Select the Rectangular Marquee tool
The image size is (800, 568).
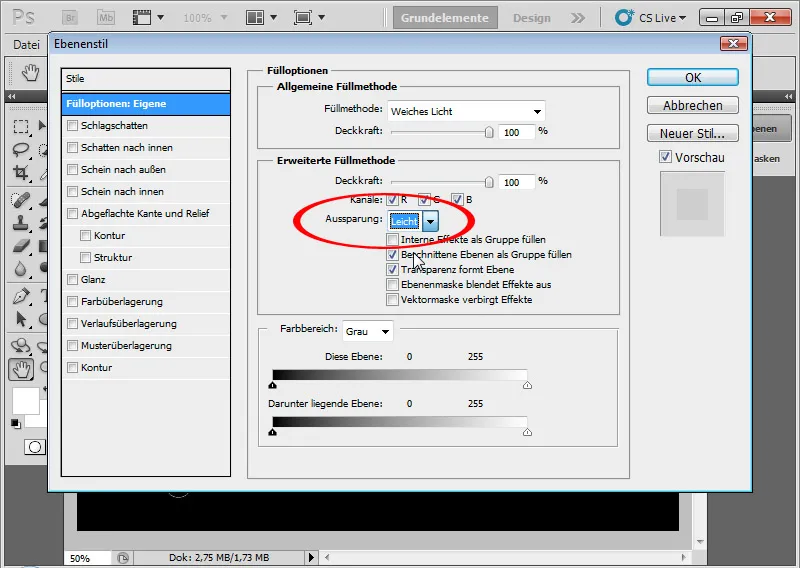pyautogui.click(x=21, y=127)
